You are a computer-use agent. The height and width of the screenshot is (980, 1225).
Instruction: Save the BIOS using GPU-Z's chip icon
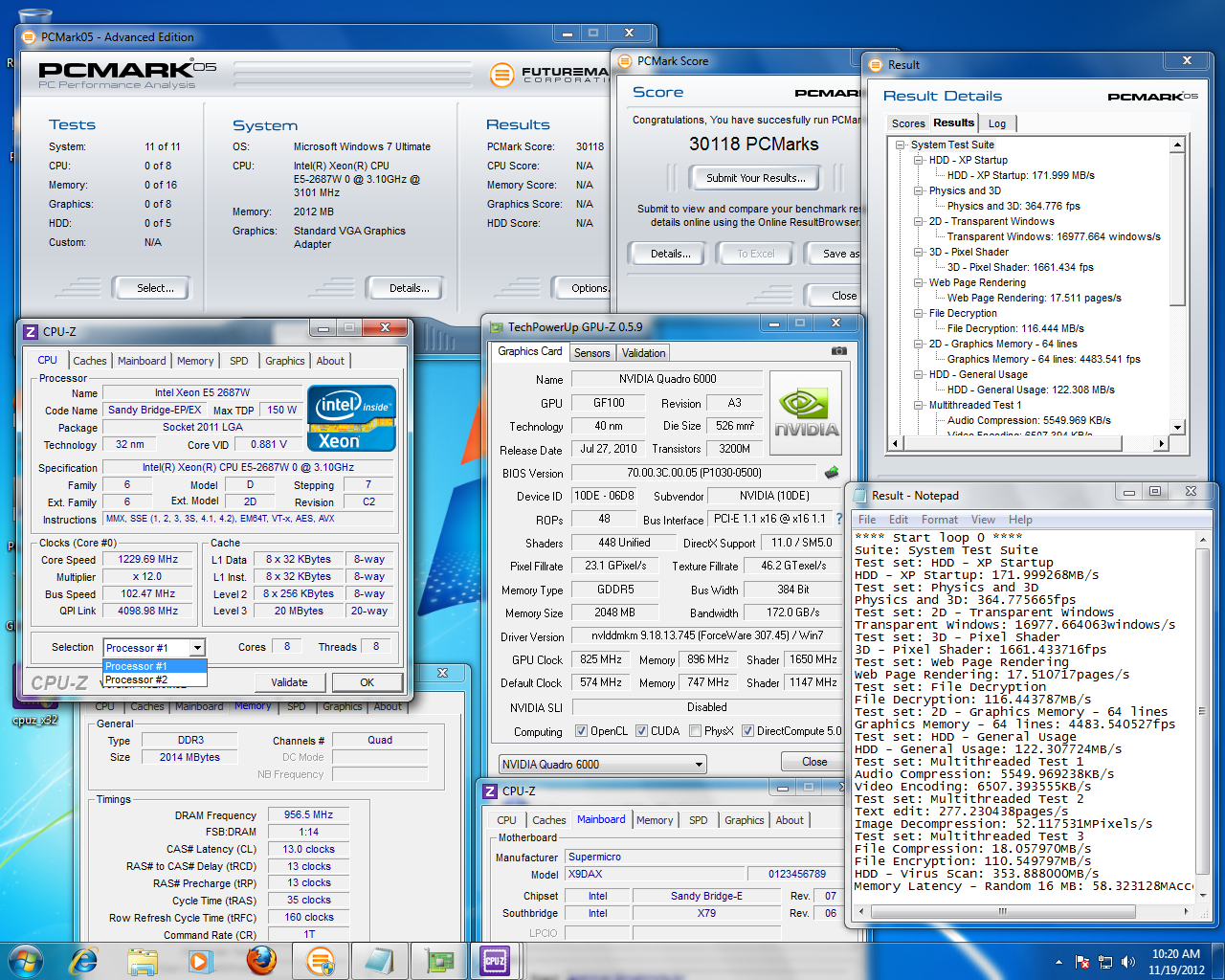[x=831, y=472]
